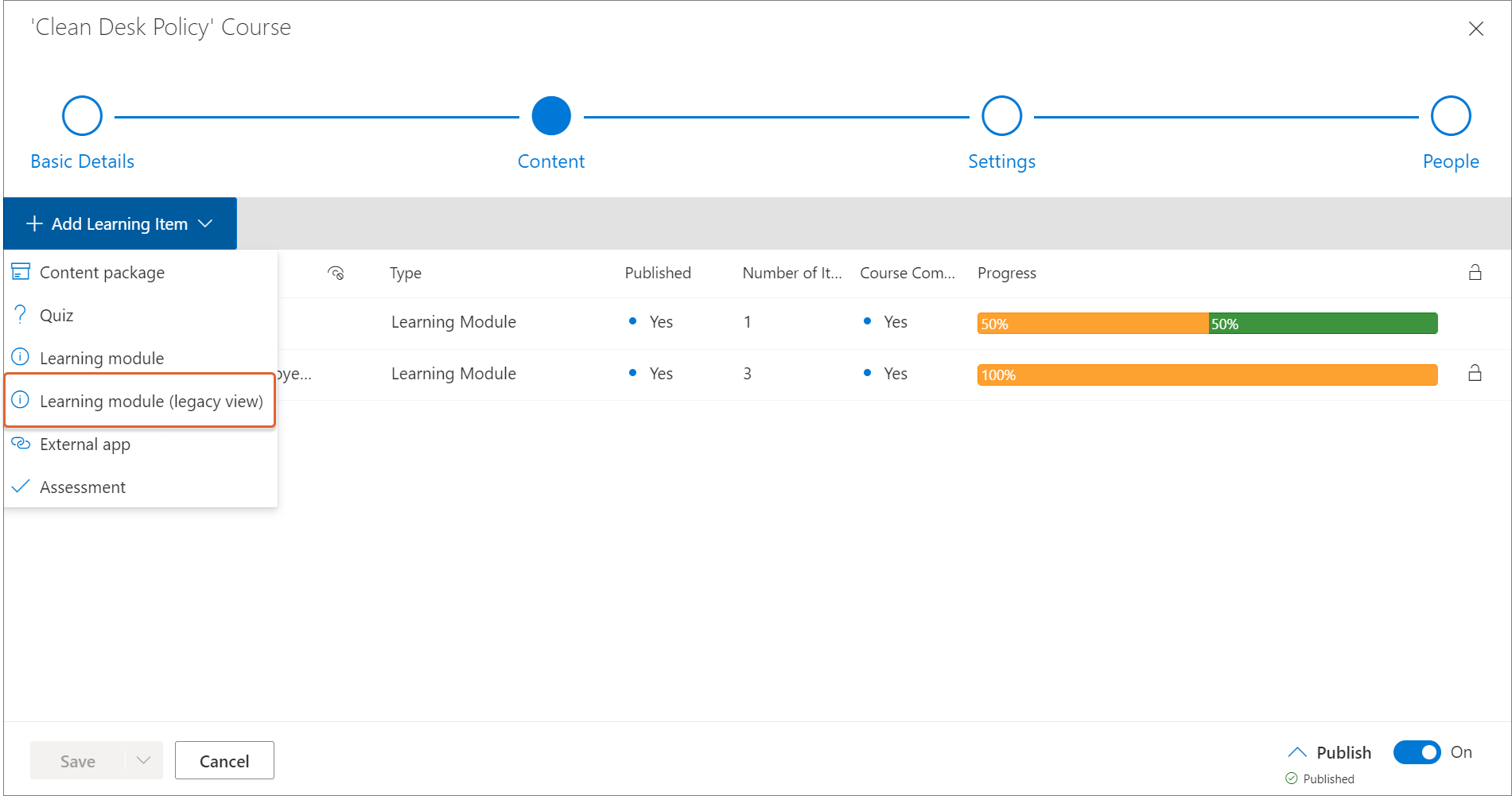Image resolution: width=1512 pixels, height=796 pixels.
Task: Expand the Publish chevron panel
Action: pyautogui.click(x=1296, y=752)
